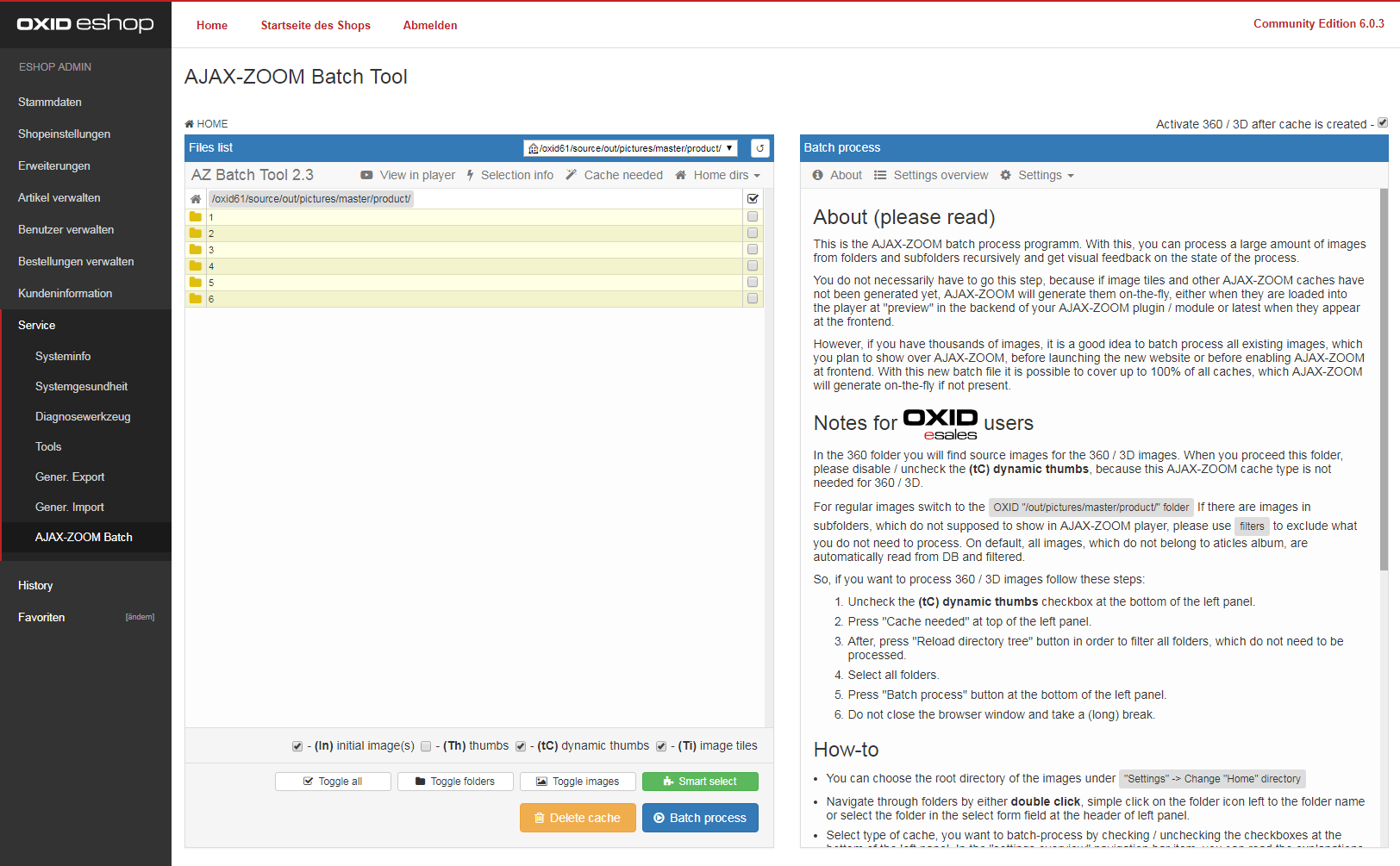Expand the Settings dropdown in Batch process
This screenshot has height=866, width=1400.
(x=1037, y=175)
